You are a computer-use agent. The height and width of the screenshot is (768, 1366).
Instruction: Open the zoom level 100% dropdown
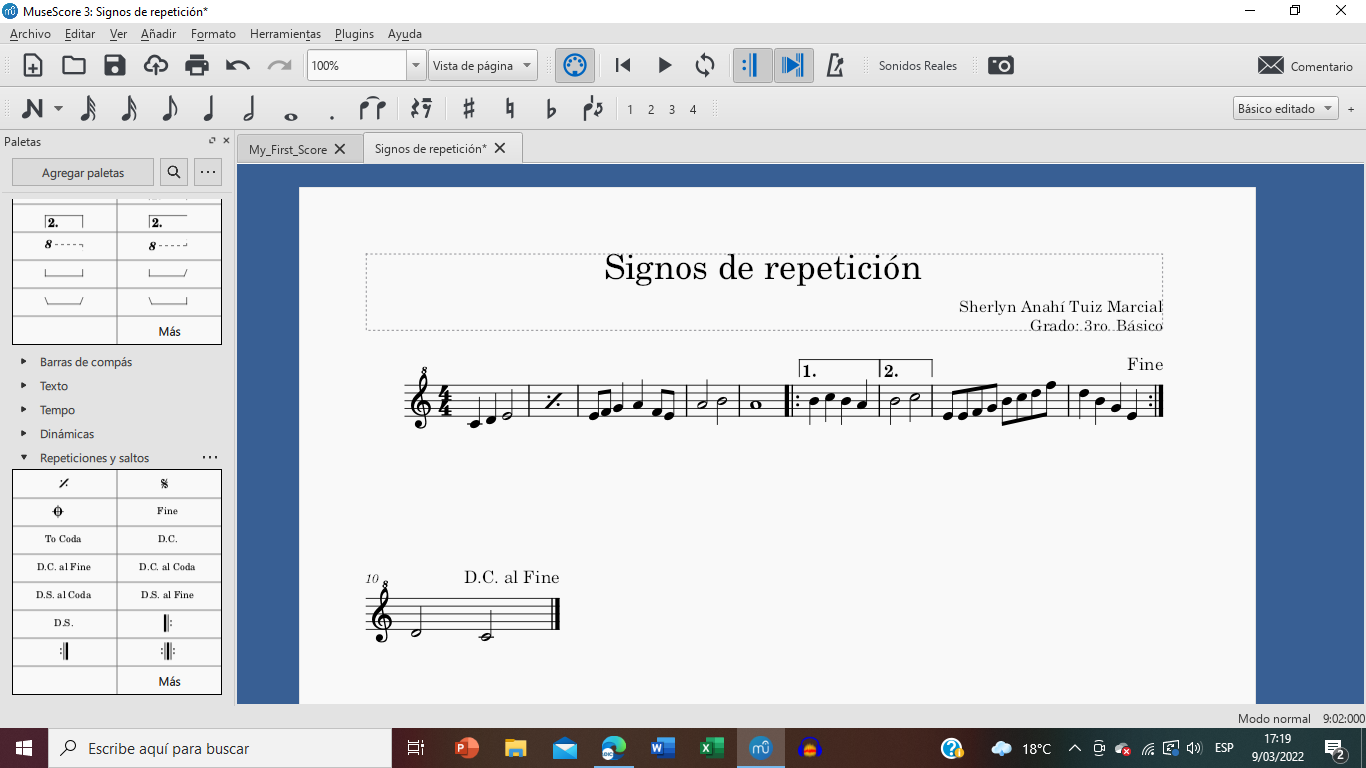[417, 66]
